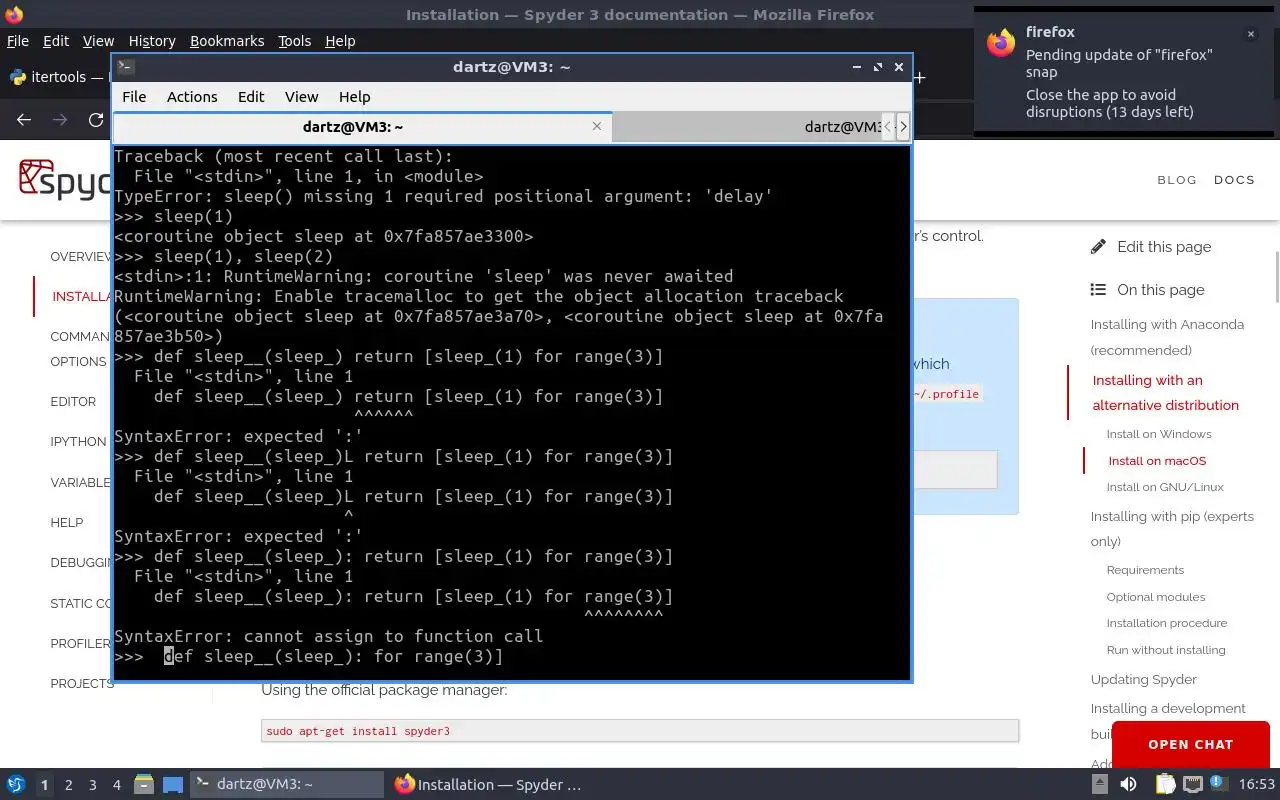Image resolution: width=1280 pixels, height=800 pixels.
Task: Jump to Install on Windows section
Action: pyautogui.click(x=1159, y=434)
